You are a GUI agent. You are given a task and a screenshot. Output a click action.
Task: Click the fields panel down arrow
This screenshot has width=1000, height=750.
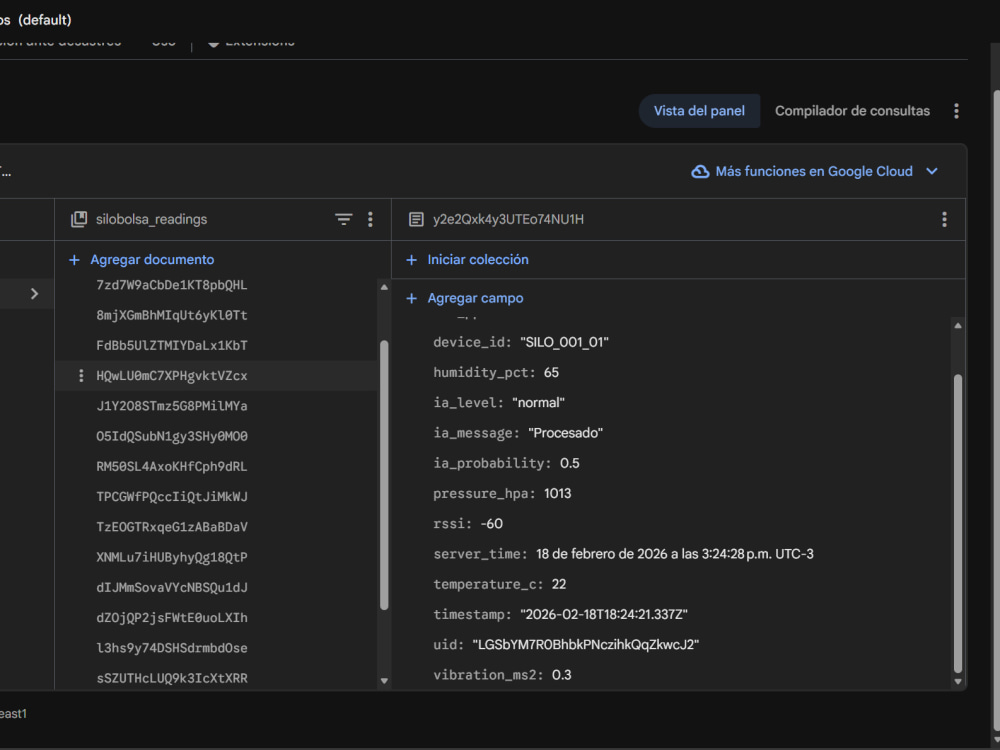(x=957, y=682)
